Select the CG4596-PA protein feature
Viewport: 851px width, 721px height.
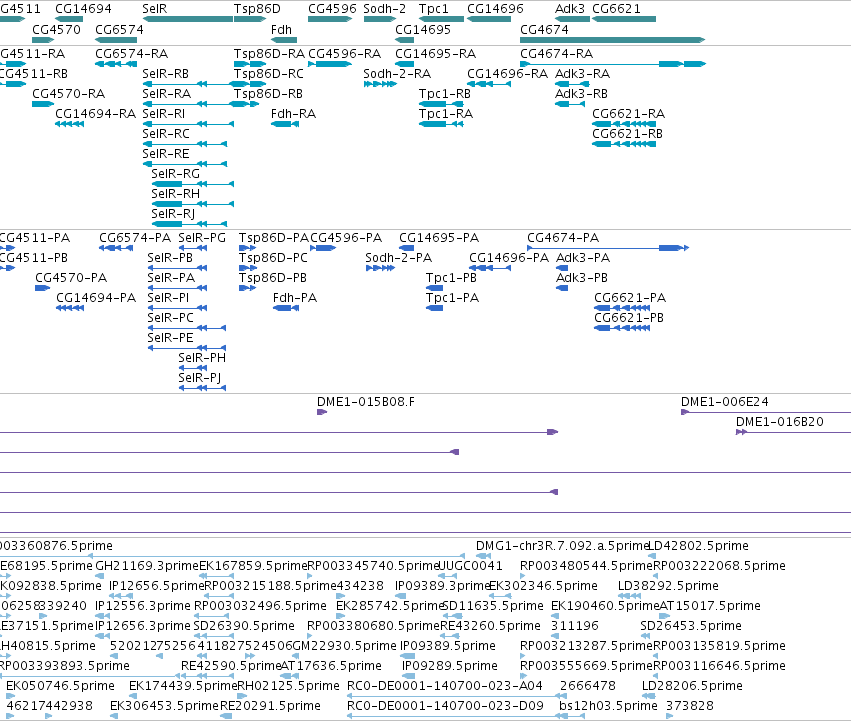click(x=323, y=248)
